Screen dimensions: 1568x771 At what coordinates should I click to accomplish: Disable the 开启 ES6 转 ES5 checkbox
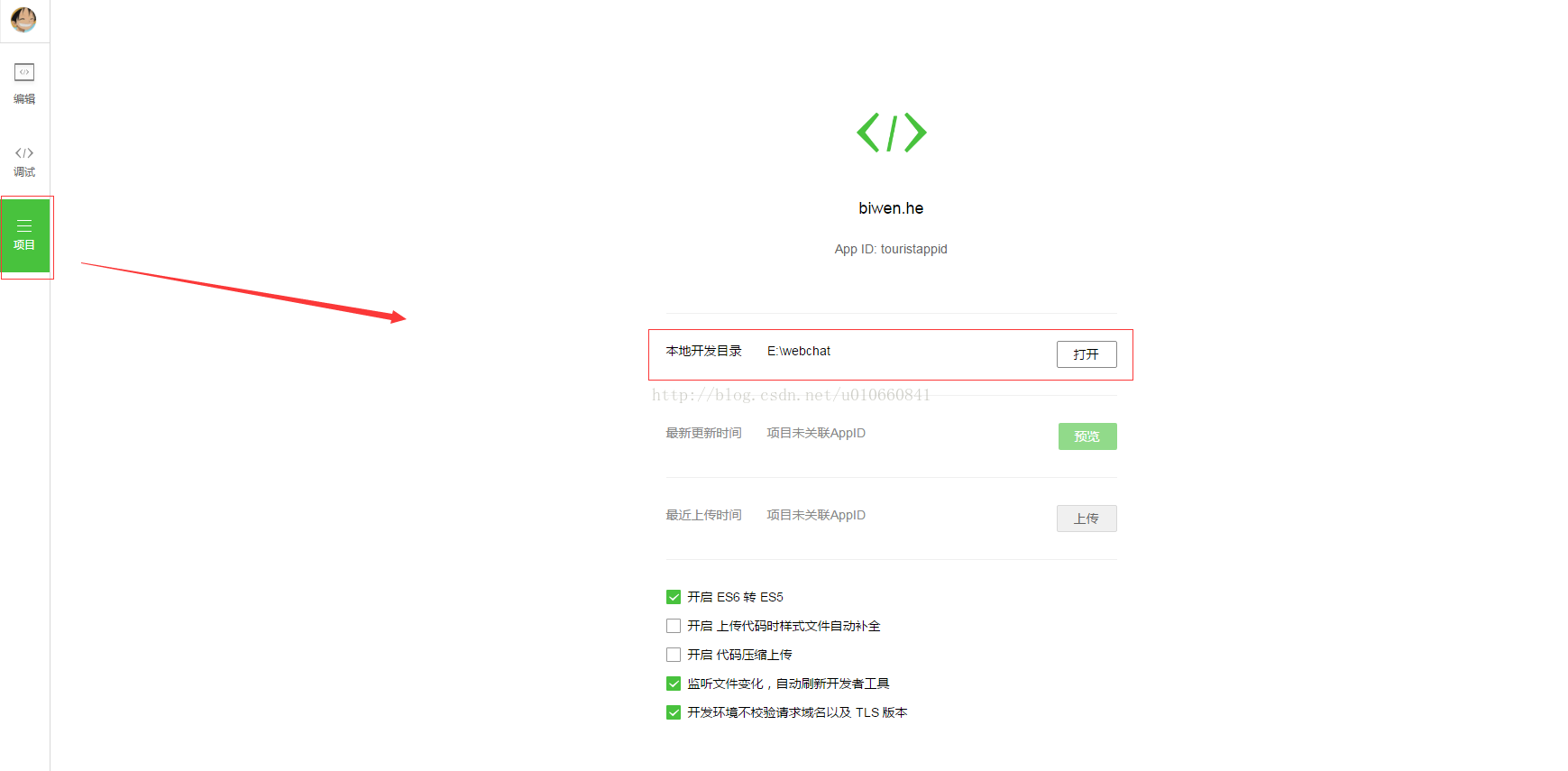pyautogui.click(x=674, y=597)
